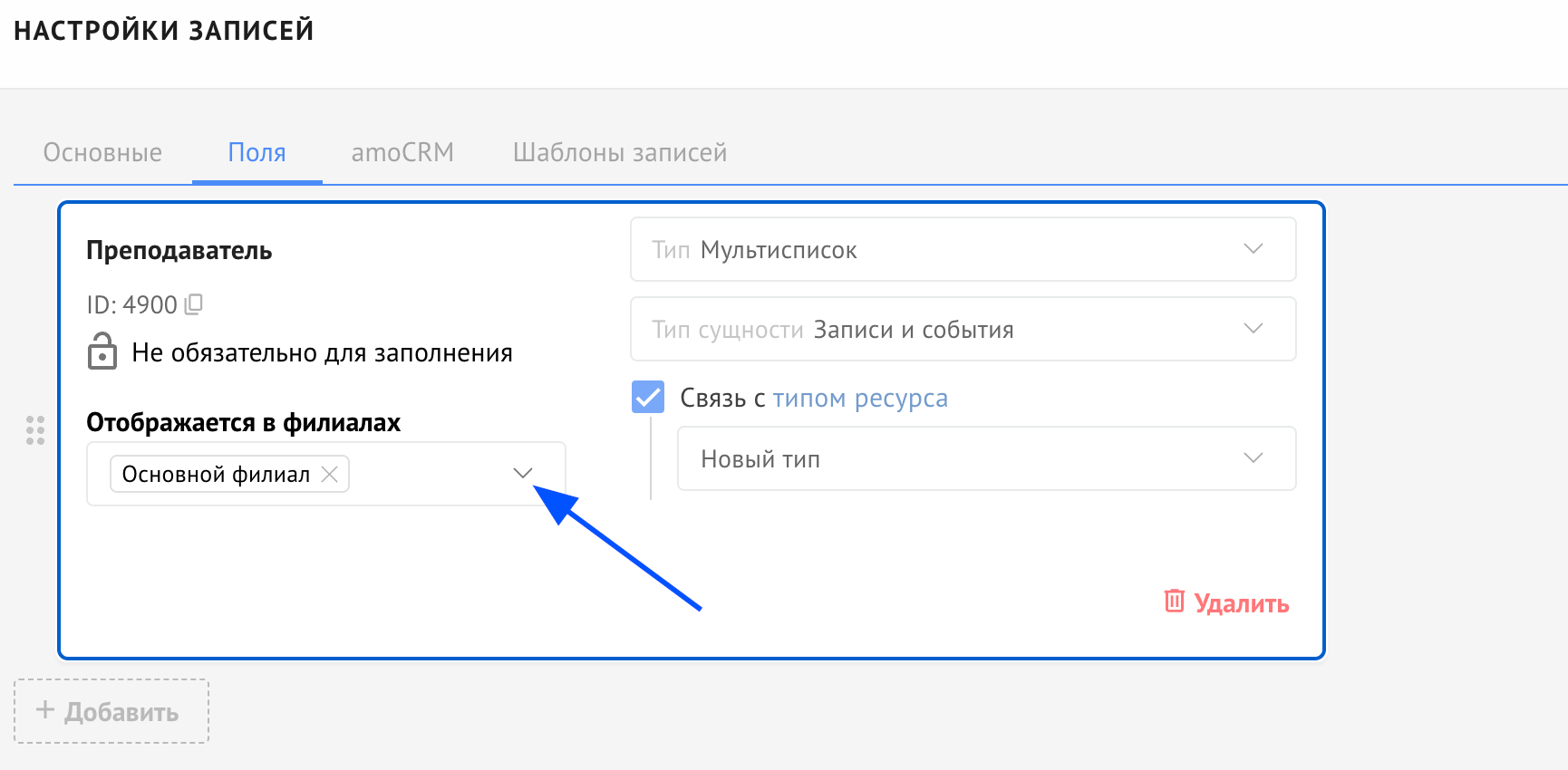Viewport: 1568px width, 770px height.
Task: Switch to the Основные tab
Action: (102, 152)
